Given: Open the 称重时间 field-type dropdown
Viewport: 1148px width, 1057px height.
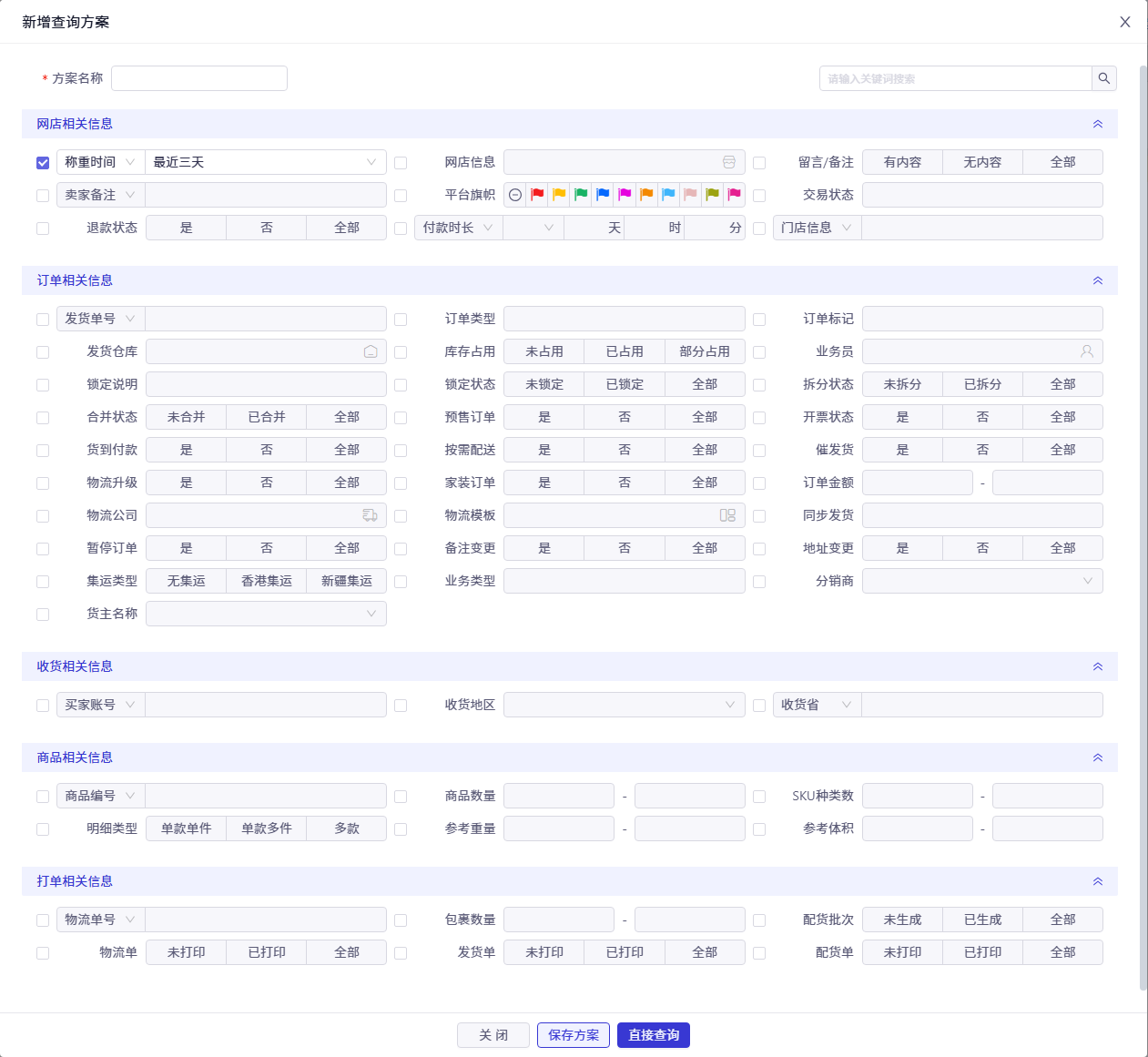Looking at the screenshot, I should click(x=100, y=162).
